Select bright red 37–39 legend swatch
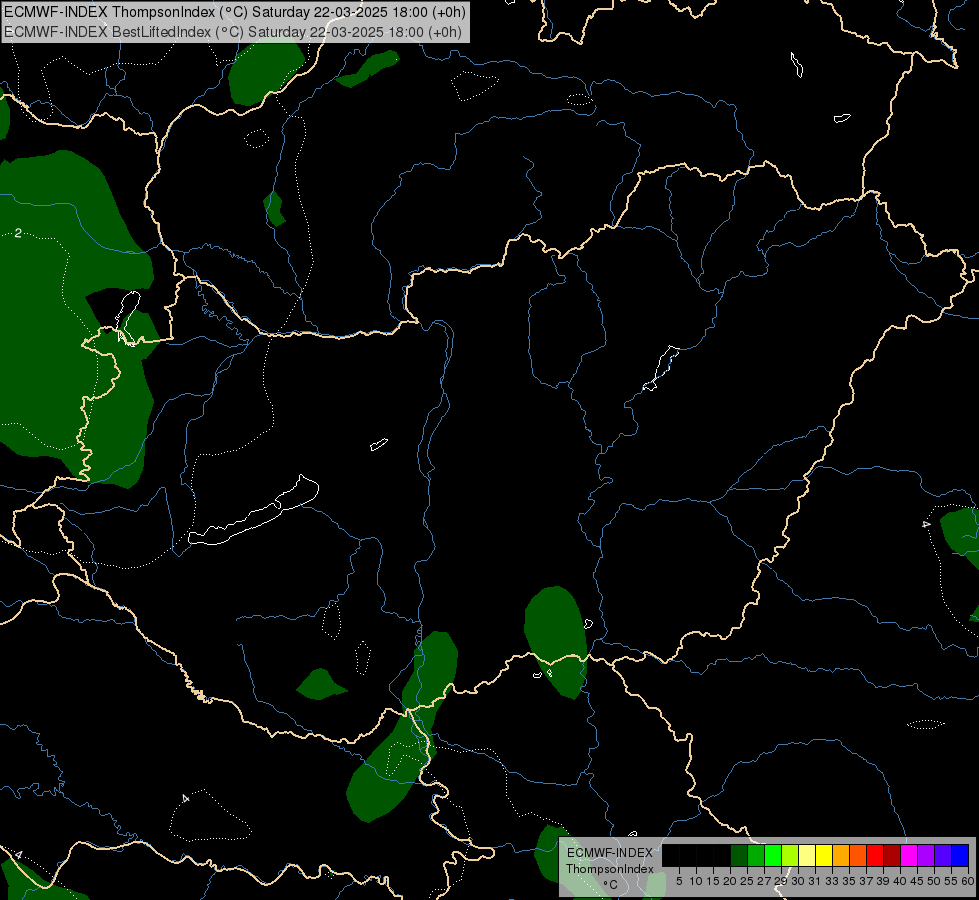The height and width of the screenshot is (900, 979). pos(875,855)
